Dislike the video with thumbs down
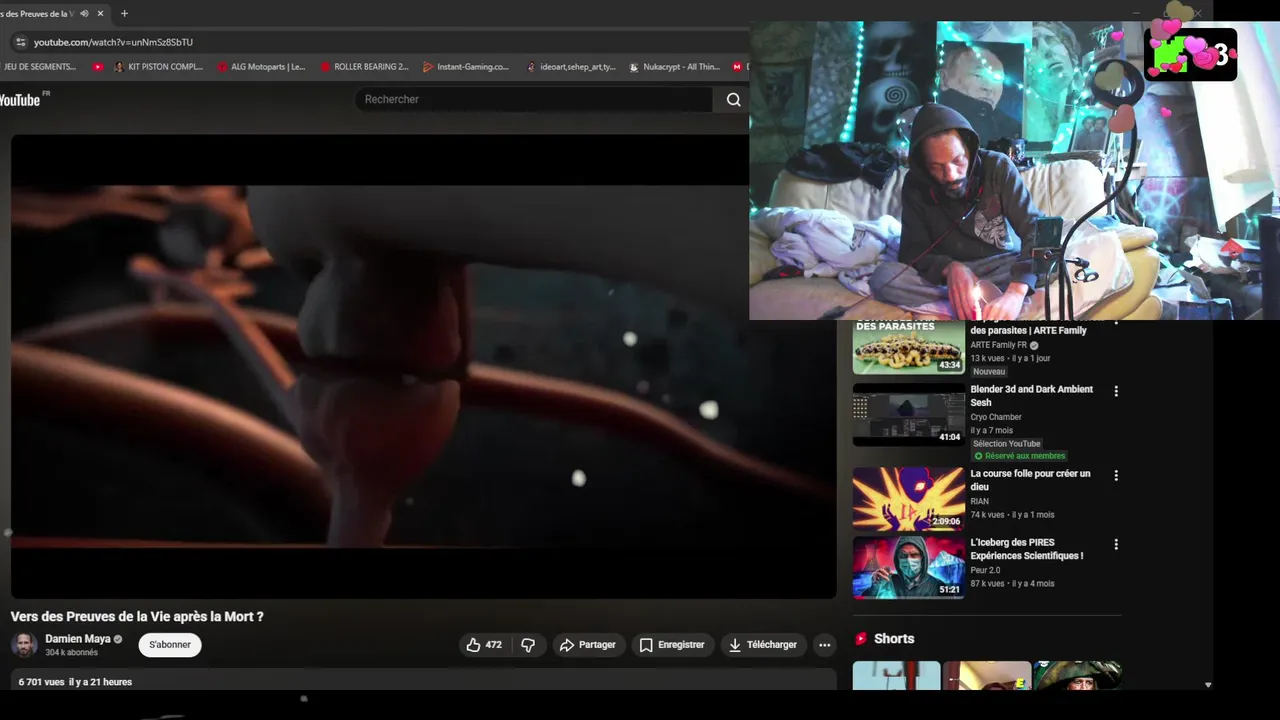Screen dimensions: 1280x720 pos(528,645)
